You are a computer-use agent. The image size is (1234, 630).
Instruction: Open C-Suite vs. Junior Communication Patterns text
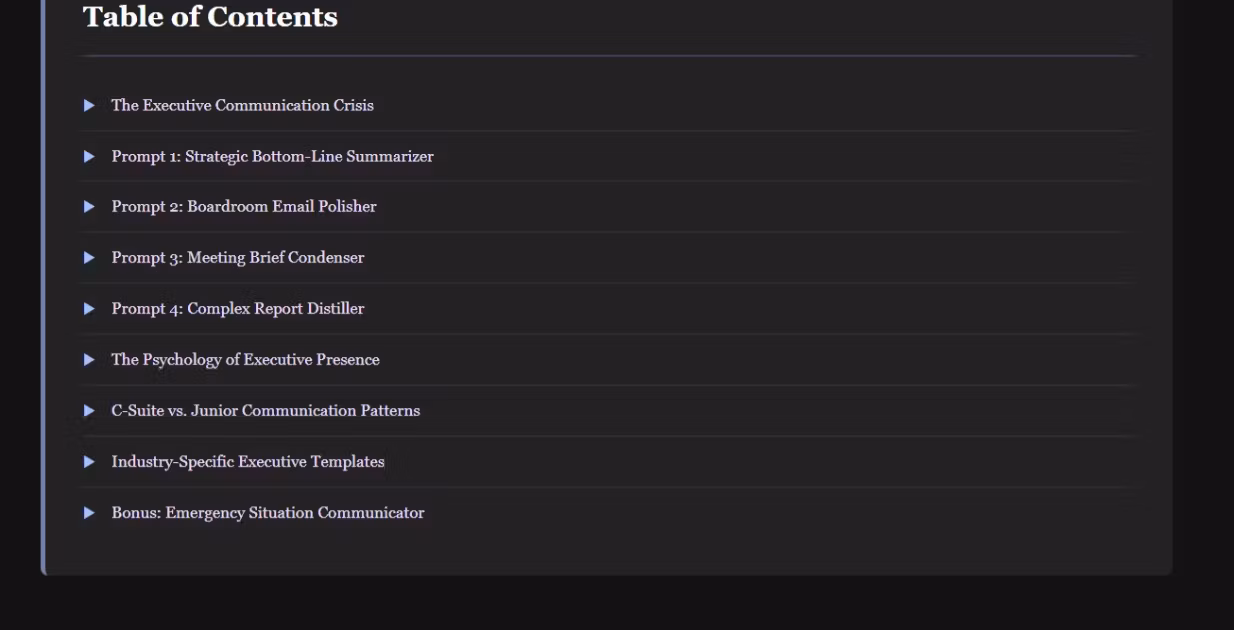[265, 411]
